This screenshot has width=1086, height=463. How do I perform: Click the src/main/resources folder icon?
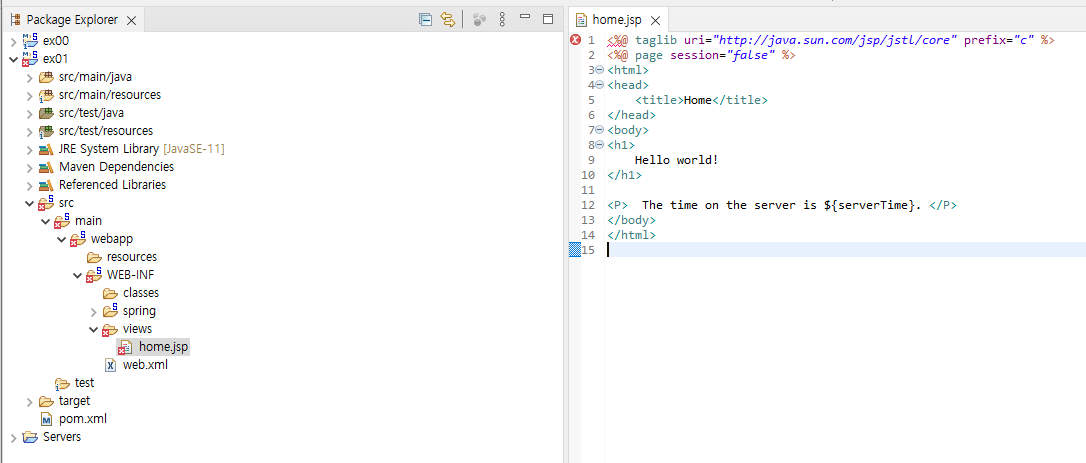[x=46, y=95]
